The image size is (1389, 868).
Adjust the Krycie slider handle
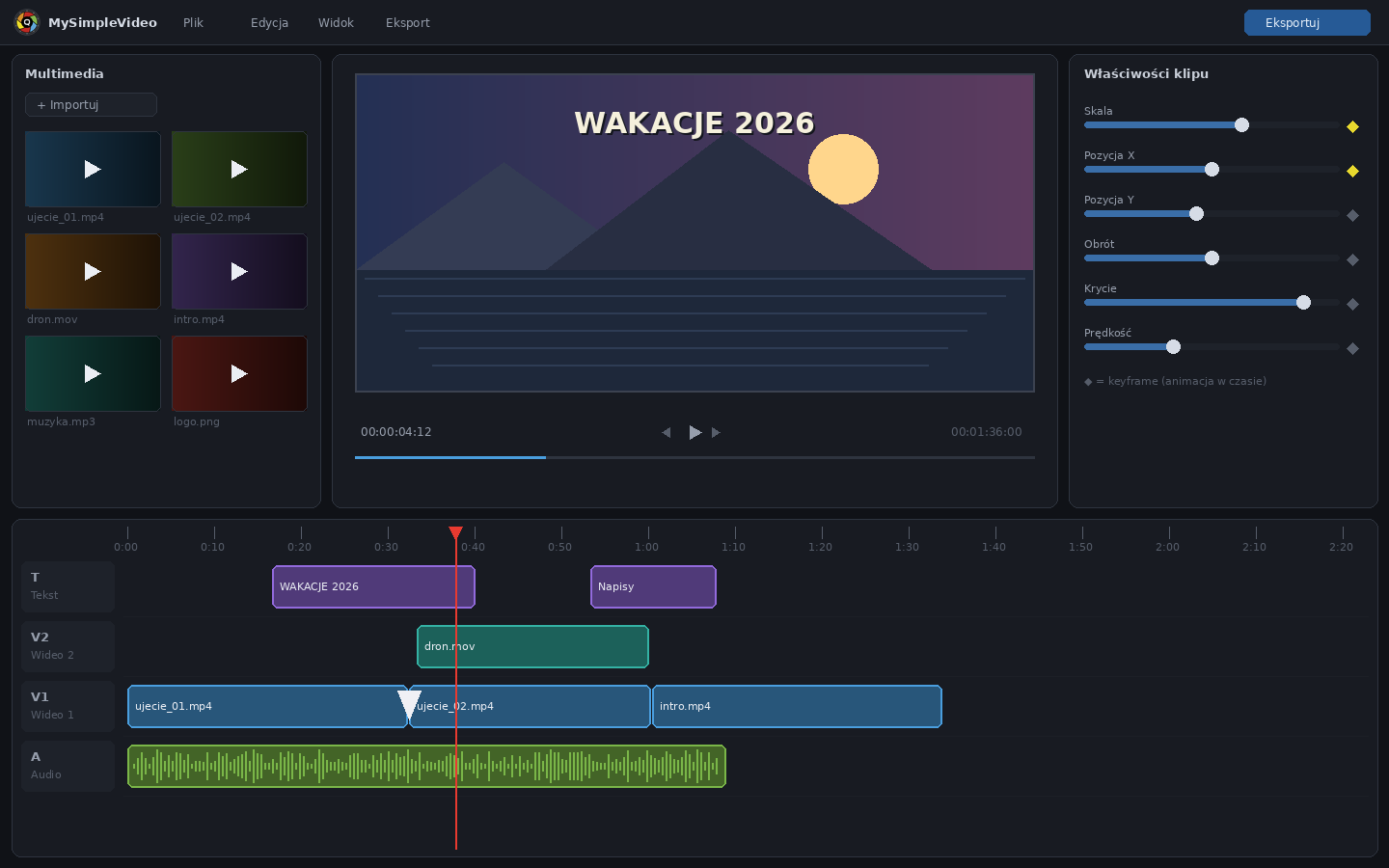(x=1303, y=302)
